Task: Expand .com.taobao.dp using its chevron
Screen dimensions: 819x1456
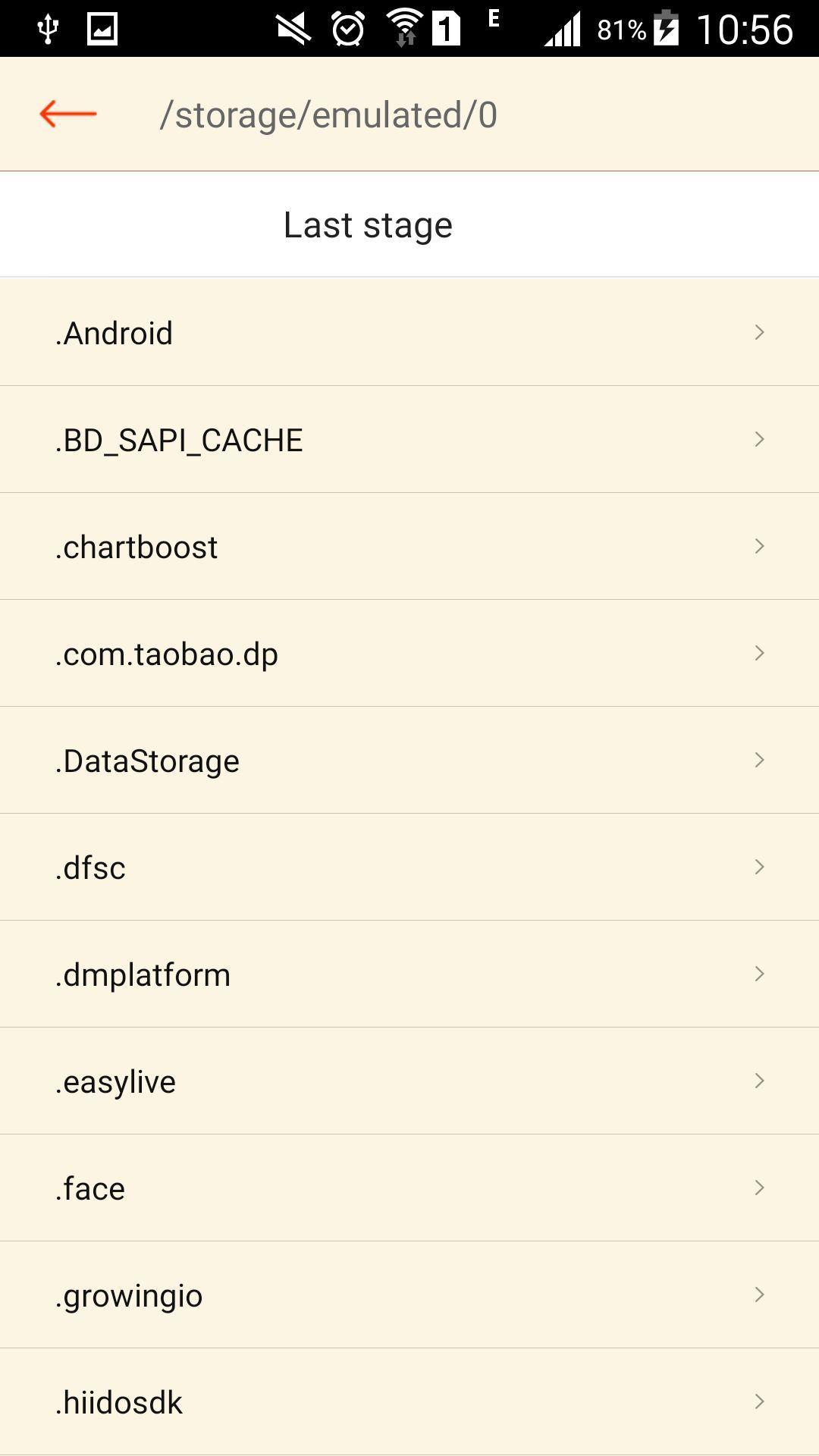Action: coord(759,653)
